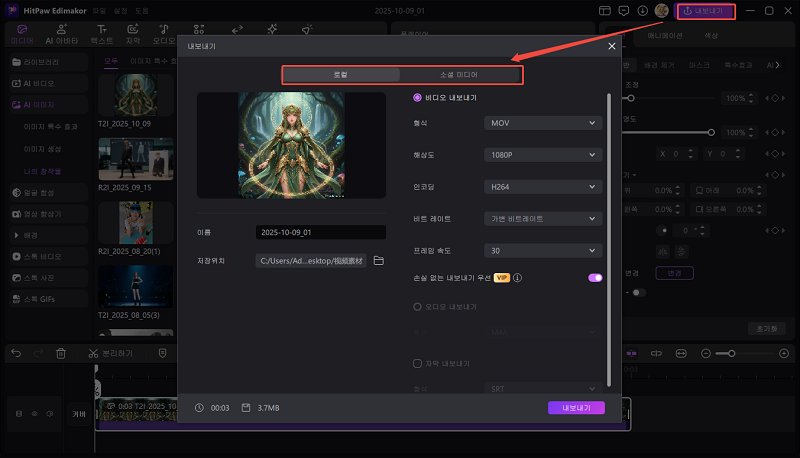The image size is (800, 458).
Task: Click the 이름 field with 2025-10-09_01
Action: 320,232
